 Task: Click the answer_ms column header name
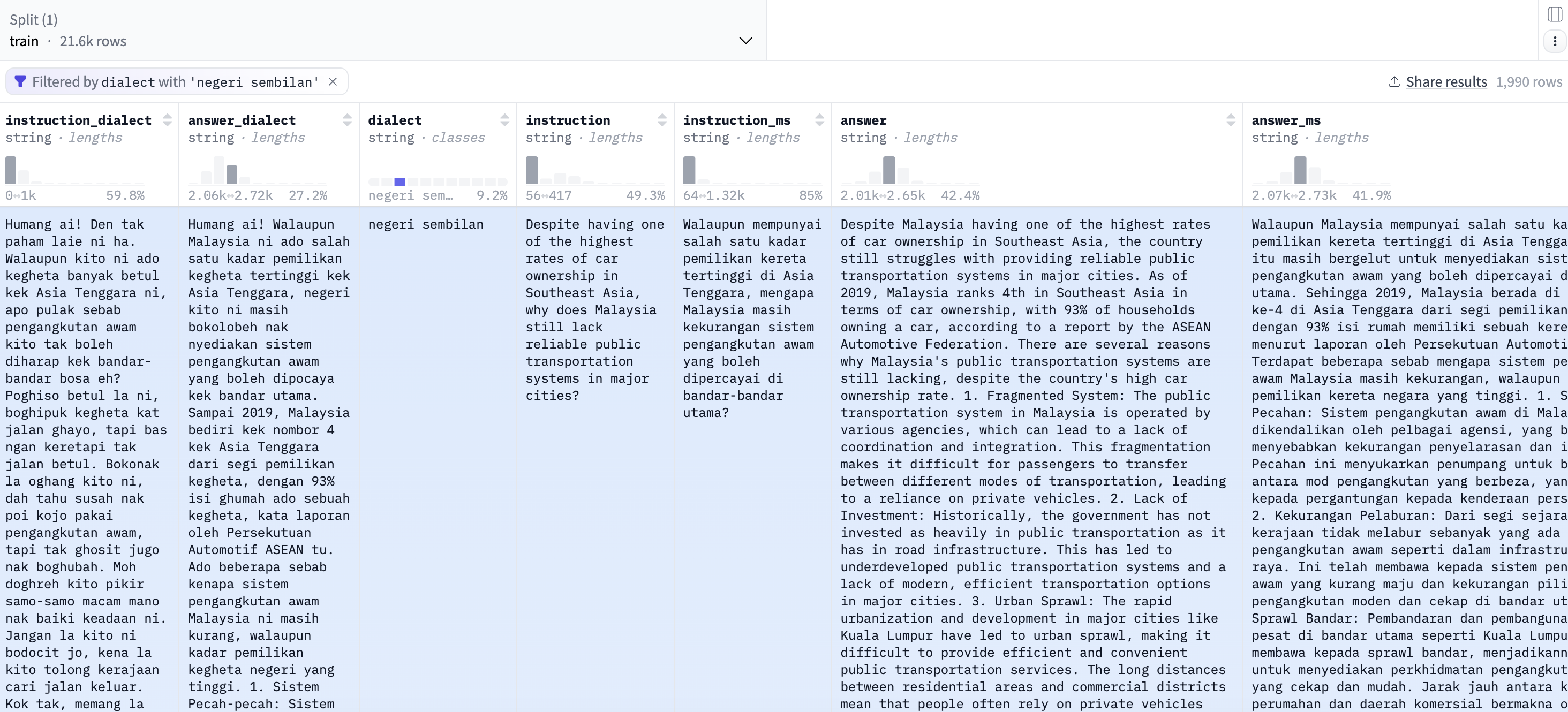click(x=1286, y=120)
